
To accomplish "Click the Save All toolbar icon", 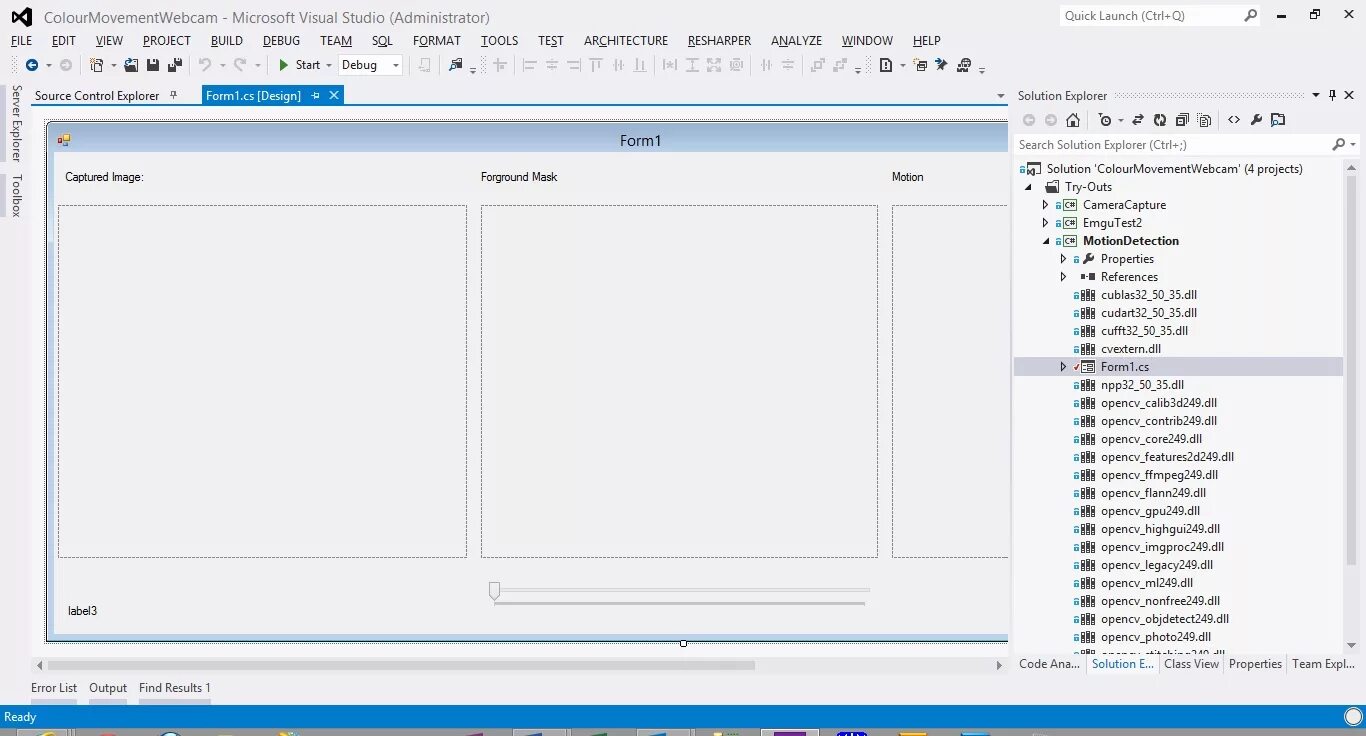I will (175, 65).
